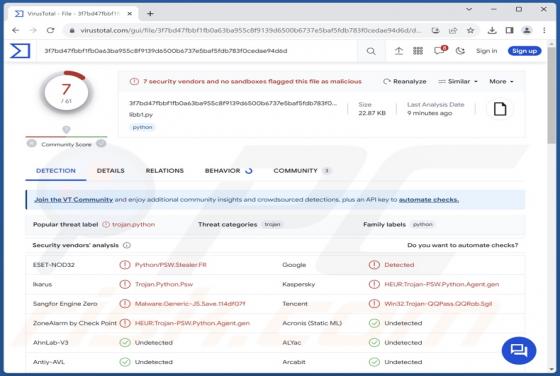Open the chat bubble button
The height and width of the screenshot is (376, 560).
519,350
